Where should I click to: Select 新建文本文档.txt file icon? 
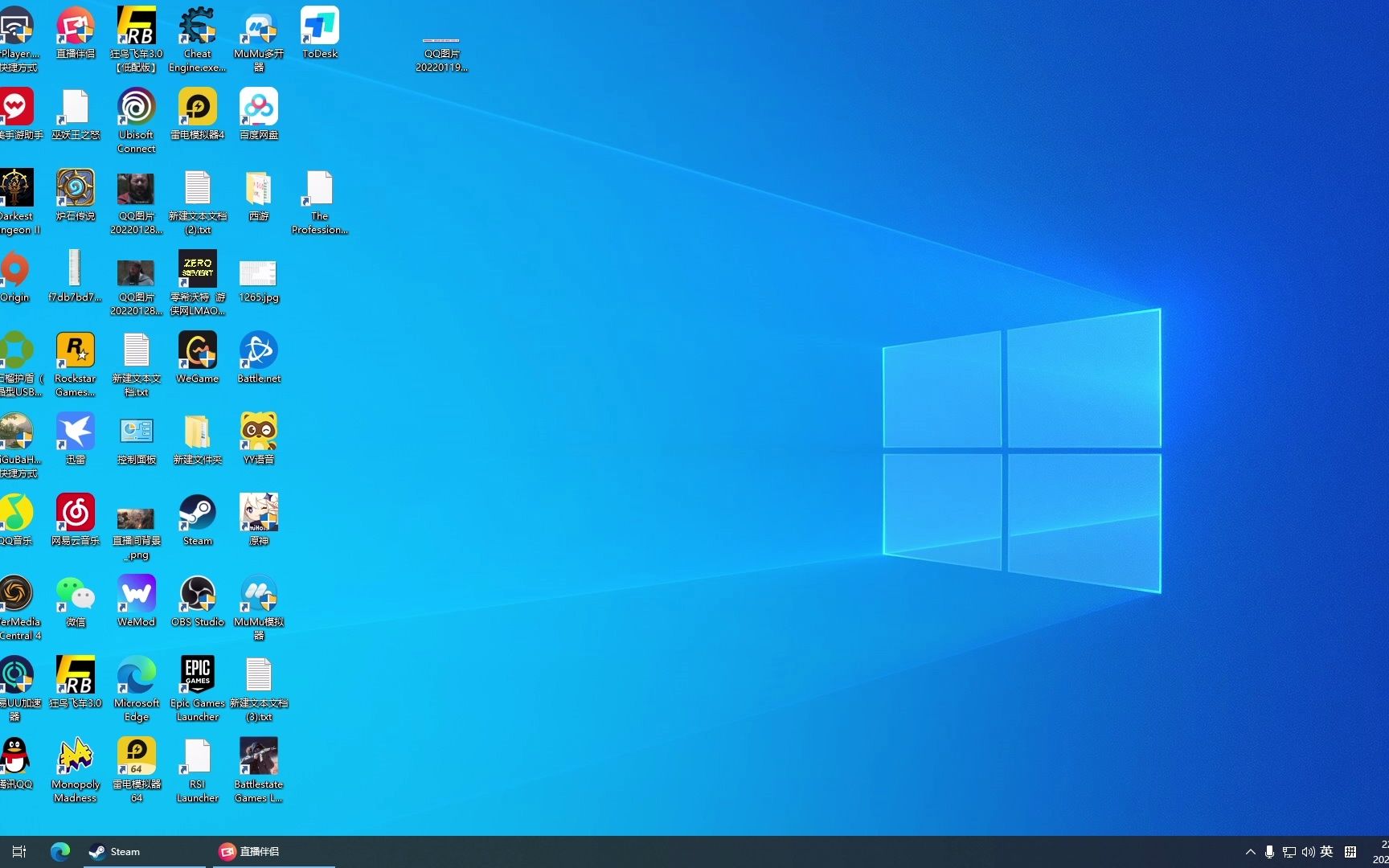coord(137,363)
